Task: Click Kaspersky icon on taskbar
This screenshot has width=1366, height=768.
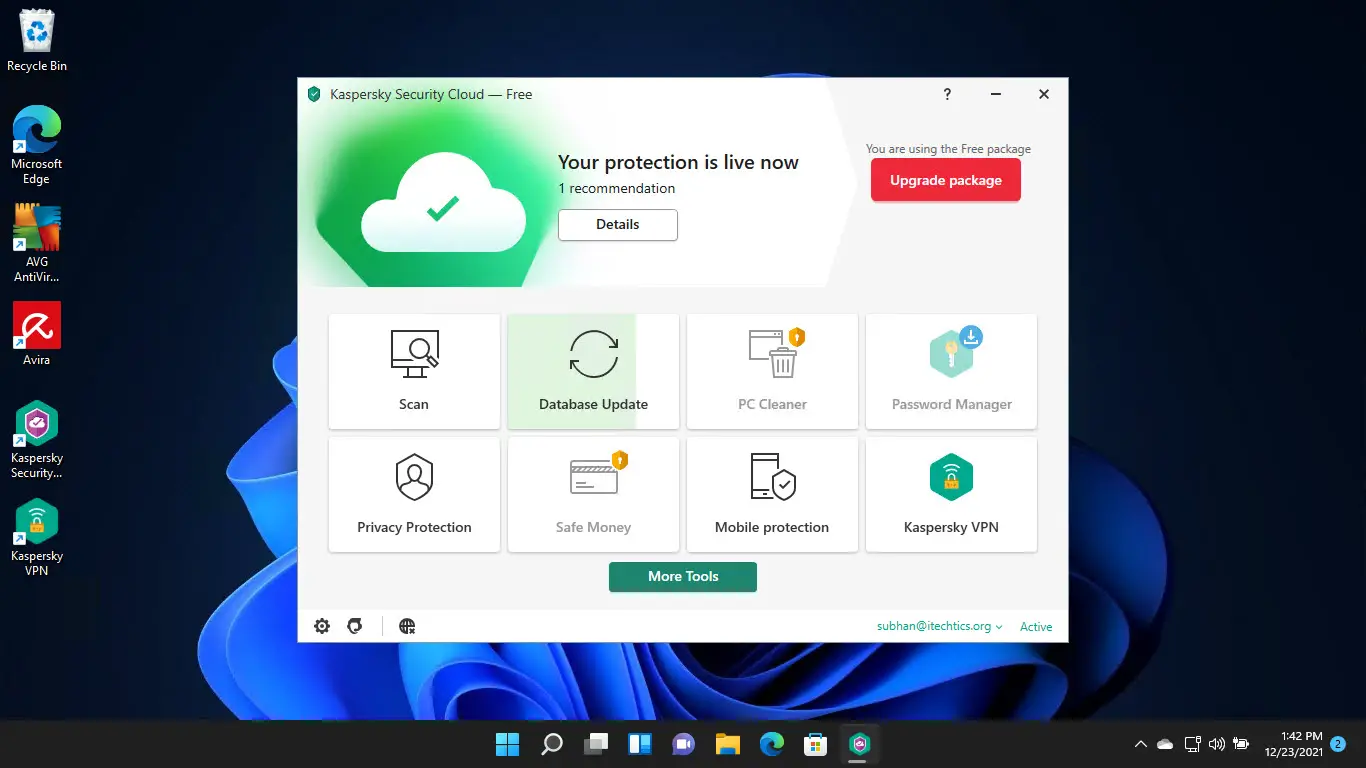Action: [859, 744]
